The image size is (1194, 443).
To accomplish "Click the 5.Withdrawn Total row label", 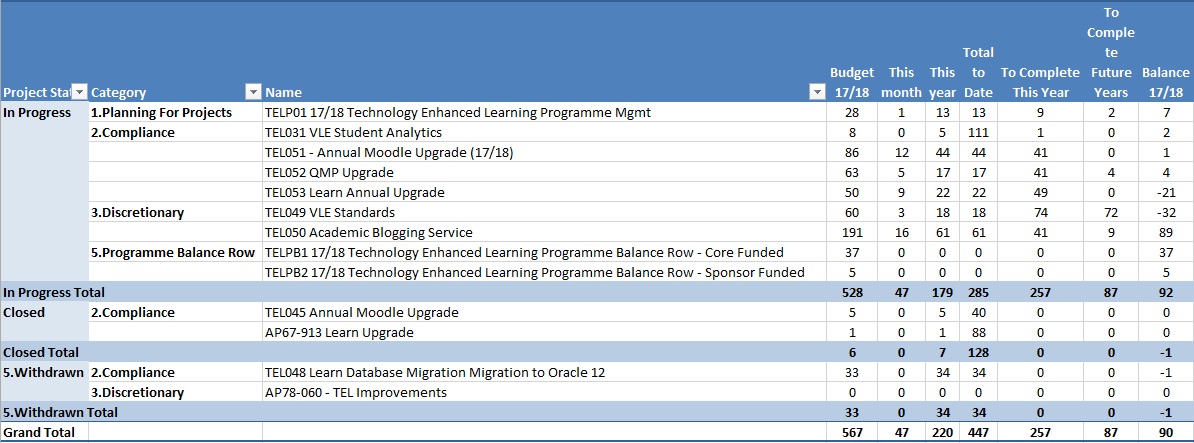I will pos(60,412).
